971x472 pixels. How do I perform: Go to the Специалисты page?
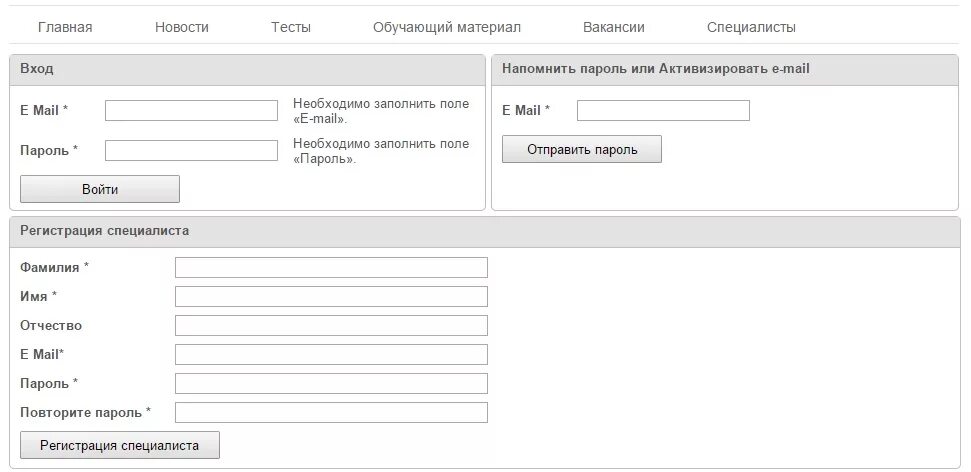(x=751, y=27)
